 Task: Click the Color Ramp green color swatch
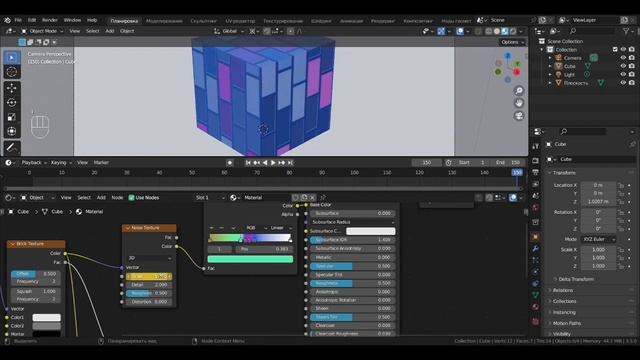tap(250, 259)
